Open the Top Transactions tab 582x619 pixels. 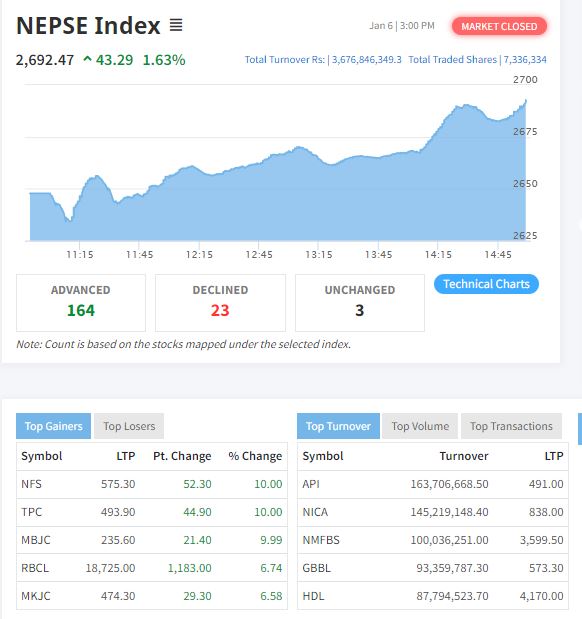pyautogui.click(x=511, y=426)
